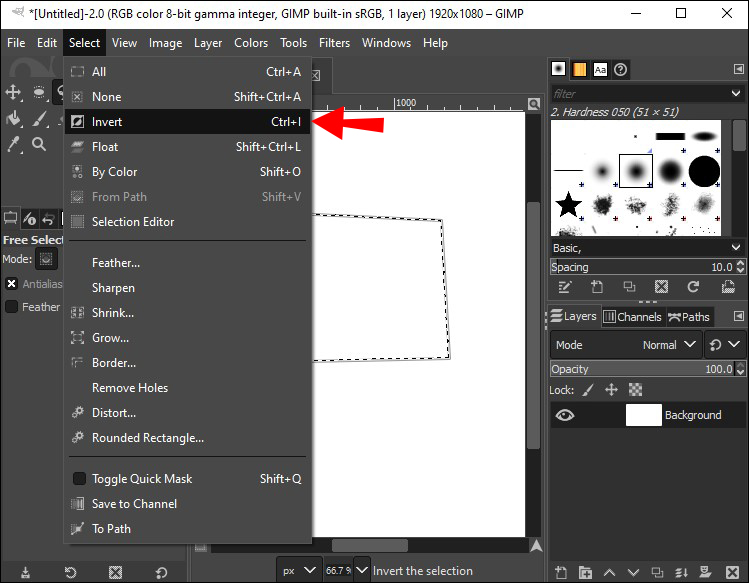749x583 pixels.
Task: Toggle Lock pixels brush icon
Action: [588, 390]
